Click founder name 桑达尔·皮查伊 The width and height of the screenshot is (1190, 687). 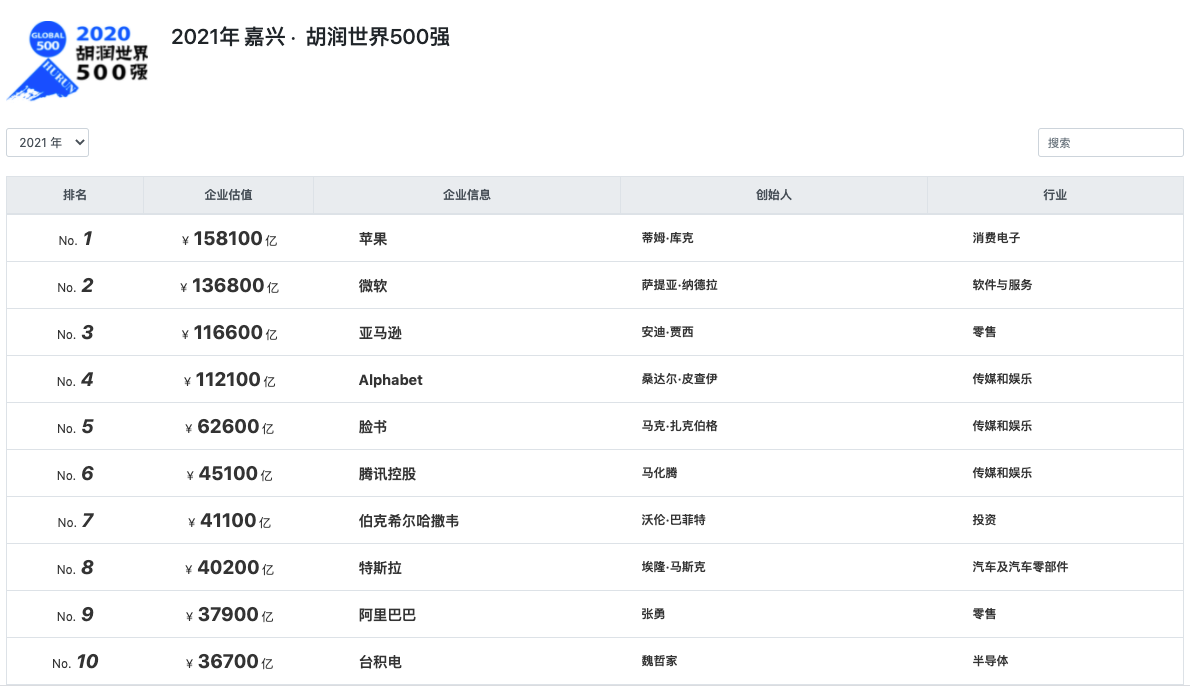click(x=679, y=380)
